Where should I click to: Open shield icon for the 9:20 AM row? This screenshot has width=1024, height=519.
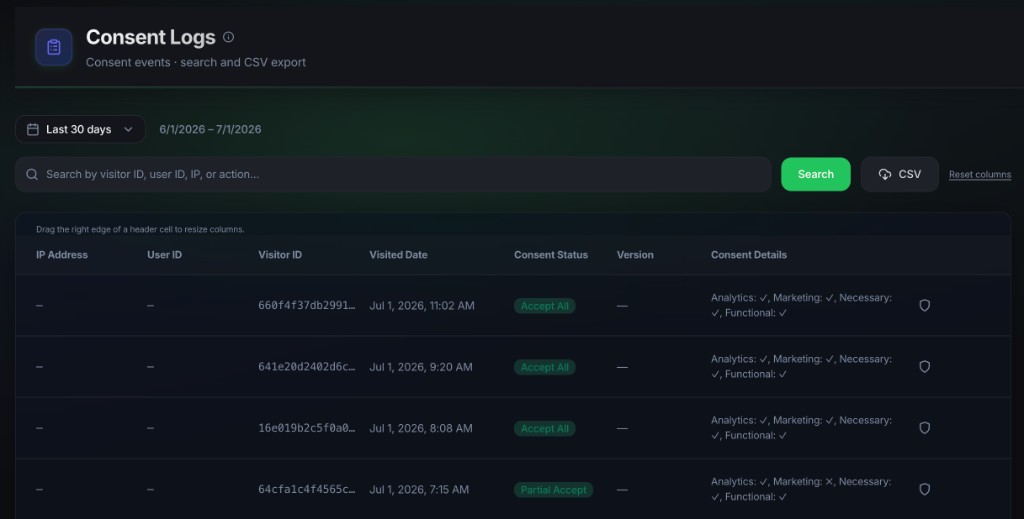point(925,367)
